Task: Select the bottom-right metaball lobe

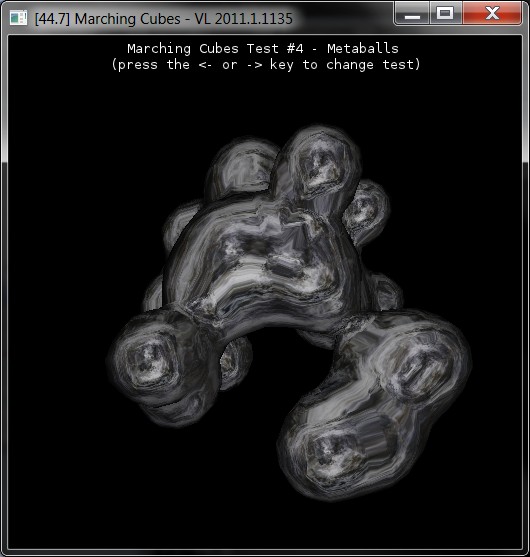Action: (x=341, y=455)
